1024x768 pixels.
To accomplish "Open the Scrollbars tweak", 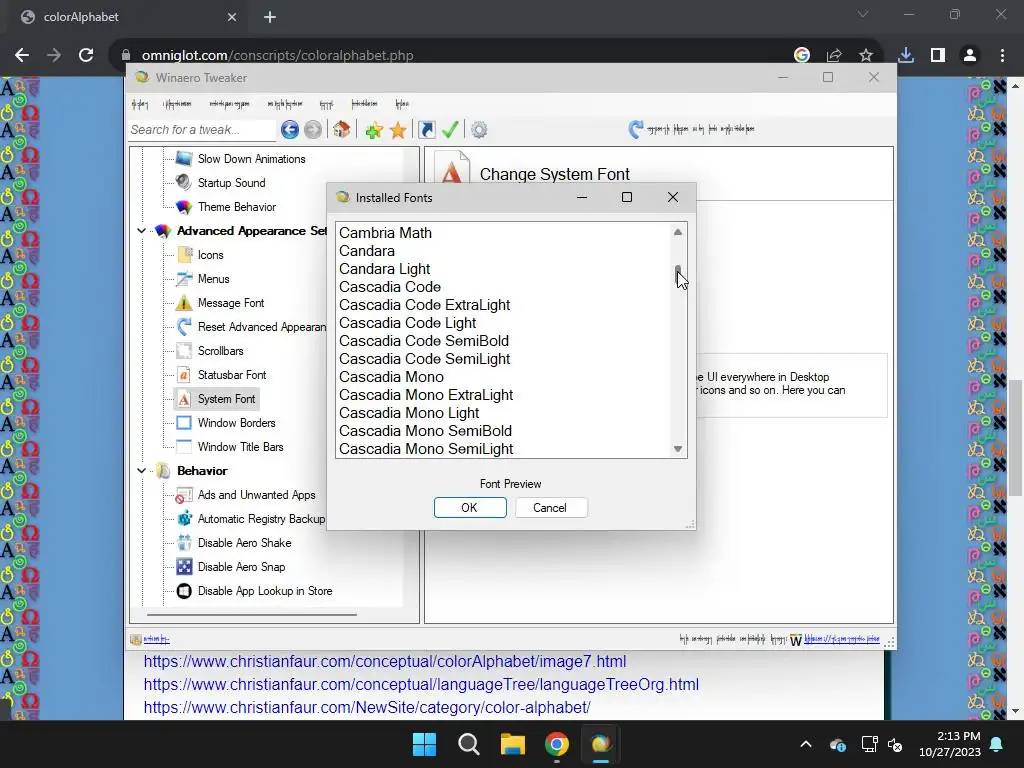I will 220,351.
